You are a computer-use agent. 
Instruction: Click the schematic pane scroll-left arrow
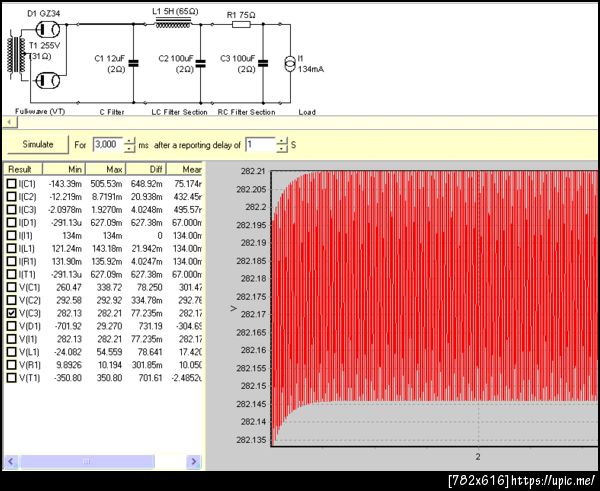[10, 122]
